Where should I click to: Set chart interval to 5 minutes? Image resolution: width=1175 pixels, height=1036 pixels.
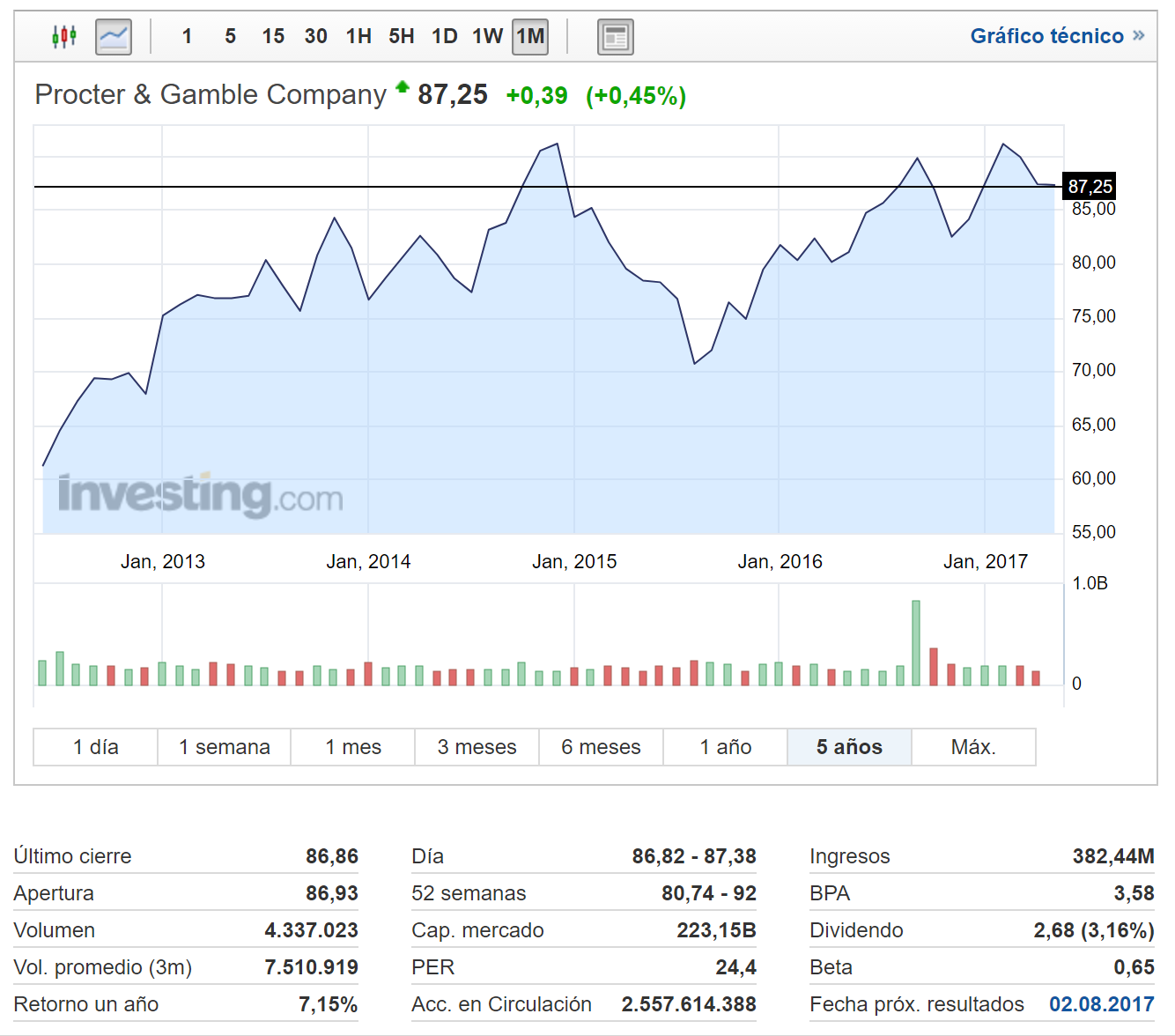click(x=230, y=37)
